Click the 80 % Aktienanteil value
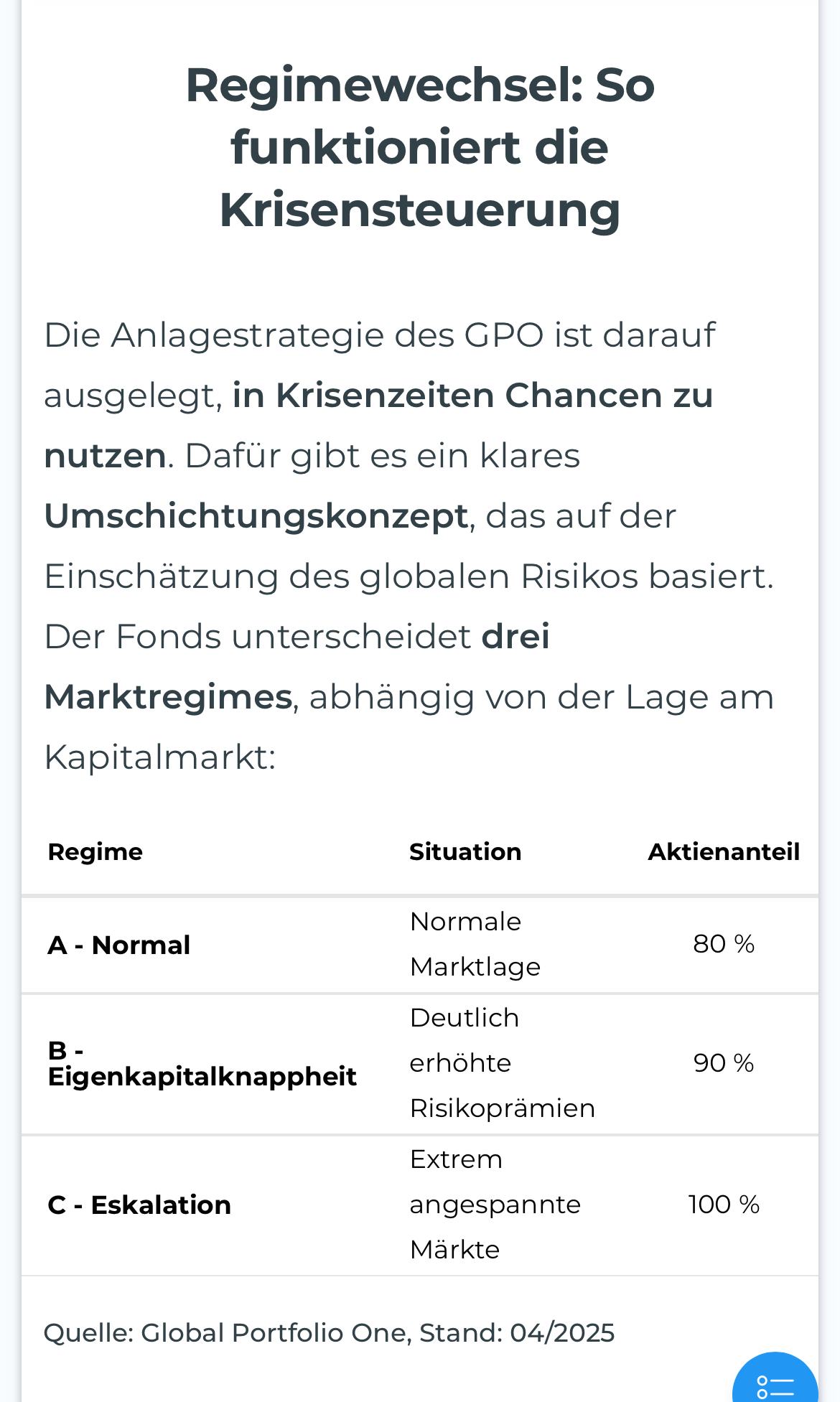Screen dimensions: 840x1402 point(724,944)
